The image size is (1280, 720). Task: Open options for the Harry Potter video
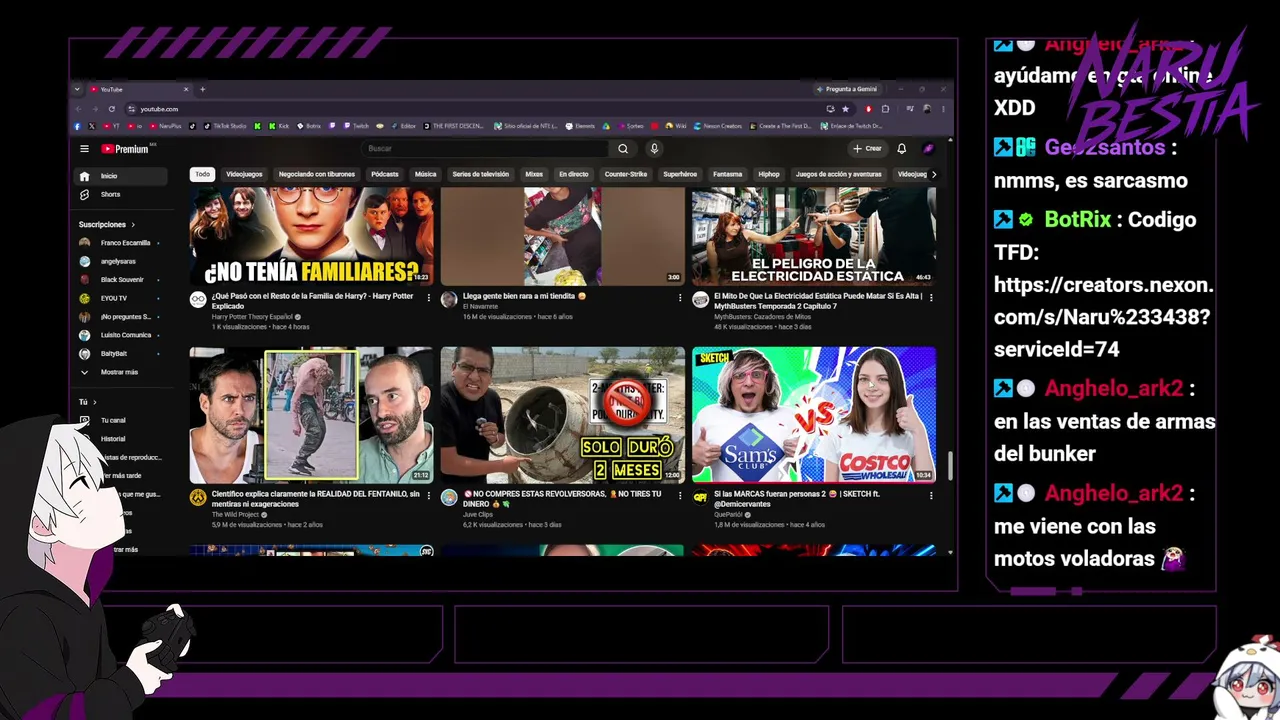click(x=429, y=298)
